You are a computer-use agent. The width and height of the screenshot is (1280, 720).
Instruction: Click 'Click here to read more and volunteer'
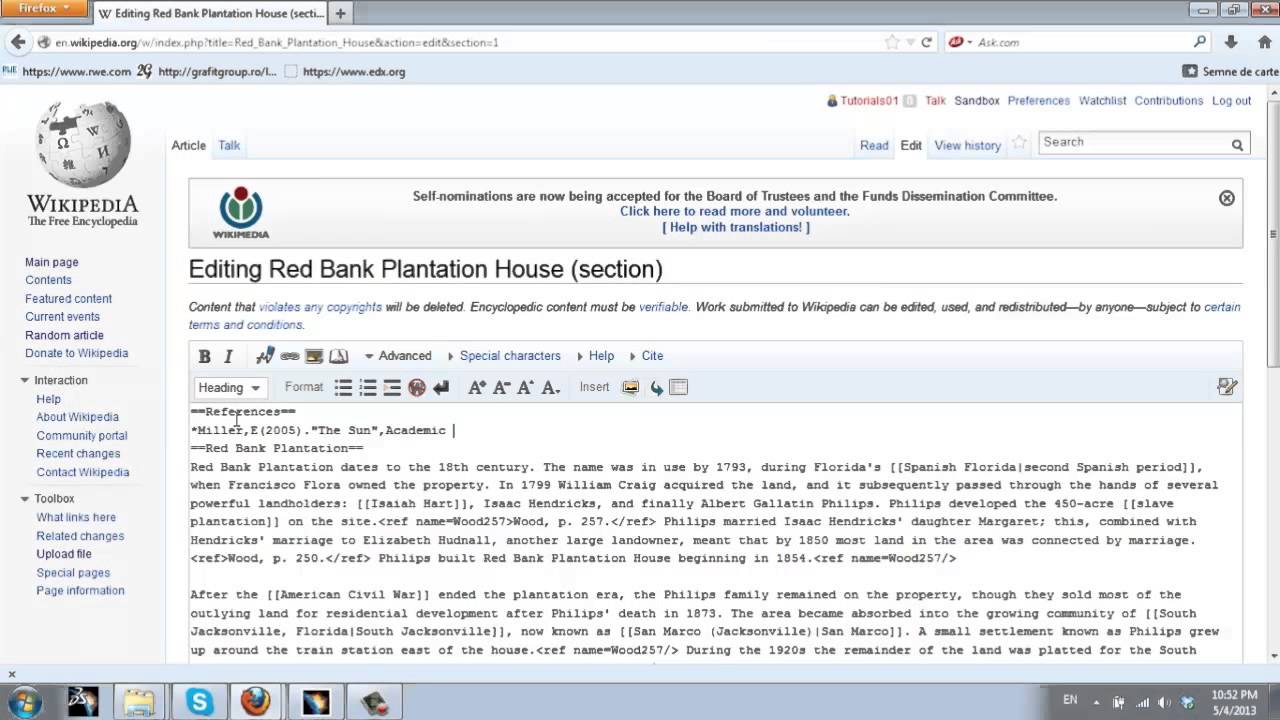(734, 212)
